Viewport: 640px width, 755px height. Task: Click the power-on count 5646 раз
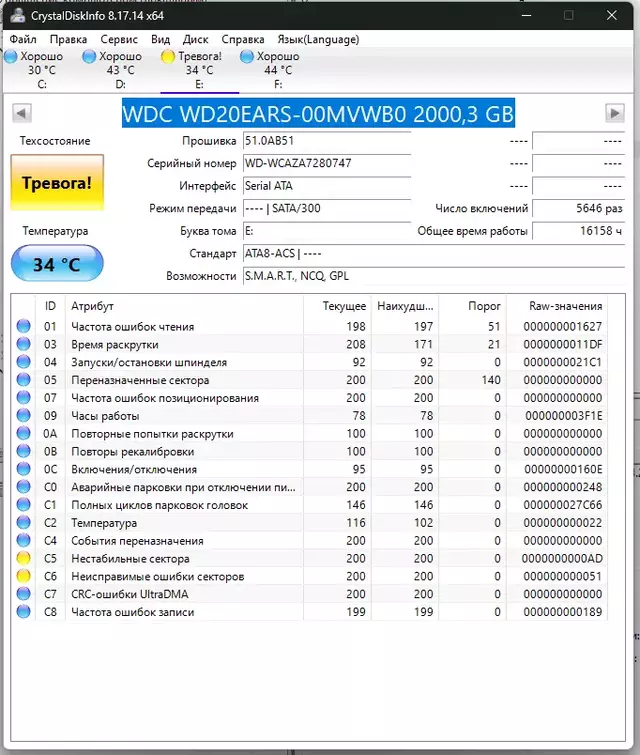tap(578, 208)
